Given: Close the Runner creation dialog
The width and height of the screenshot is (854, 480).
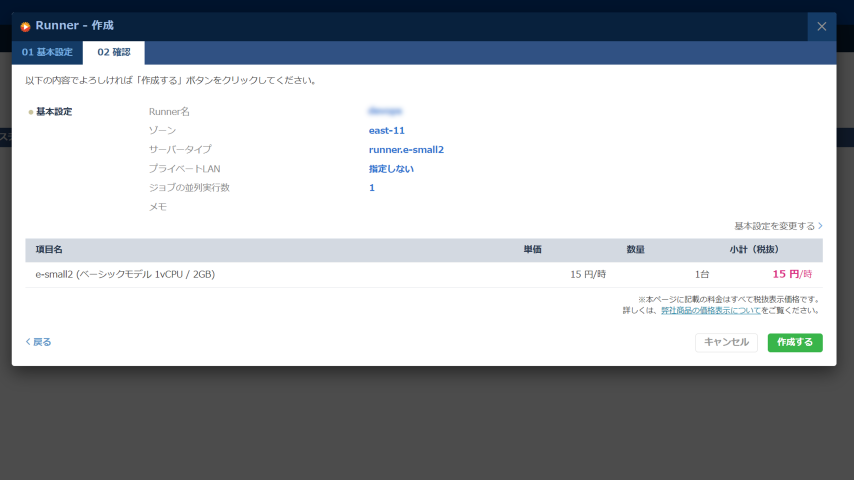Looking at the screenshot, I should pyautogui.click(x=821, y=26).
